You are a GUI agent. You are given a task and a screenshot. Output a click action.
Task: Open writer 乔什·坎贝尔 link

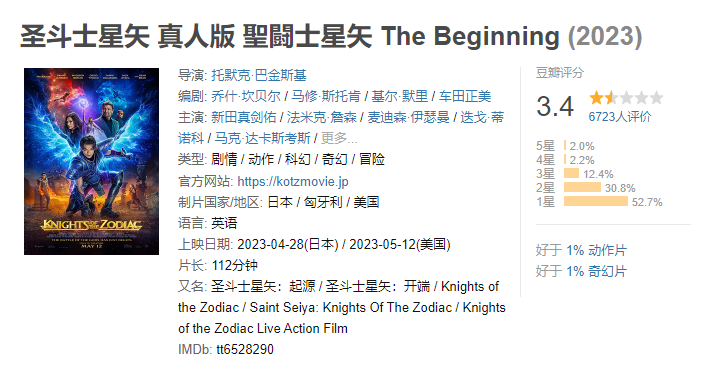click(x=246, y=96)
